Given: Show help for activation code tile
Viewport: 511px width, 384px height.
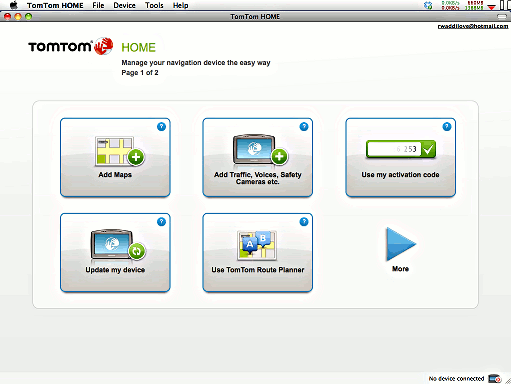Looking at the screenshot, I should (447, 127).
